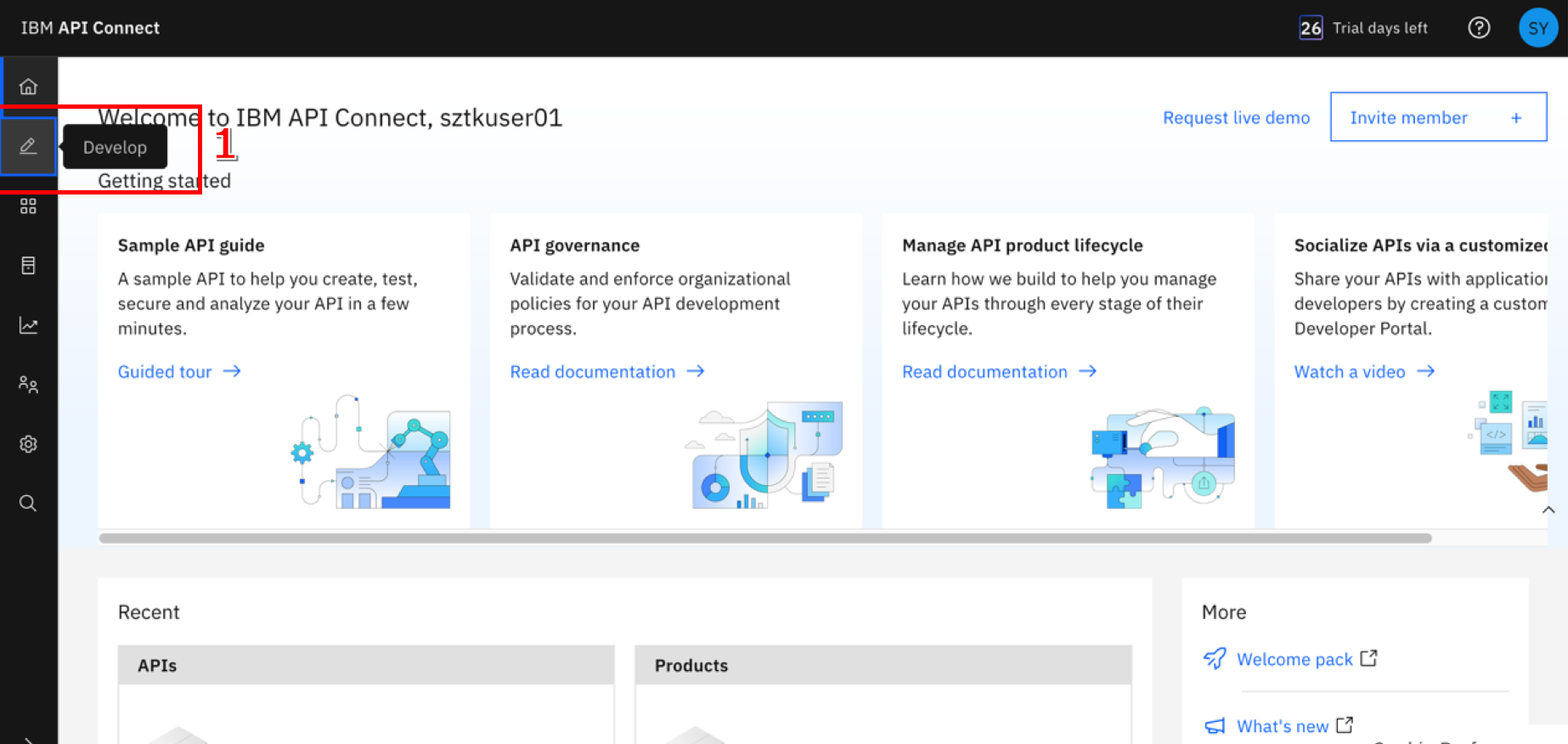
Task: Open the Members people icon
Action: [28, 385]
